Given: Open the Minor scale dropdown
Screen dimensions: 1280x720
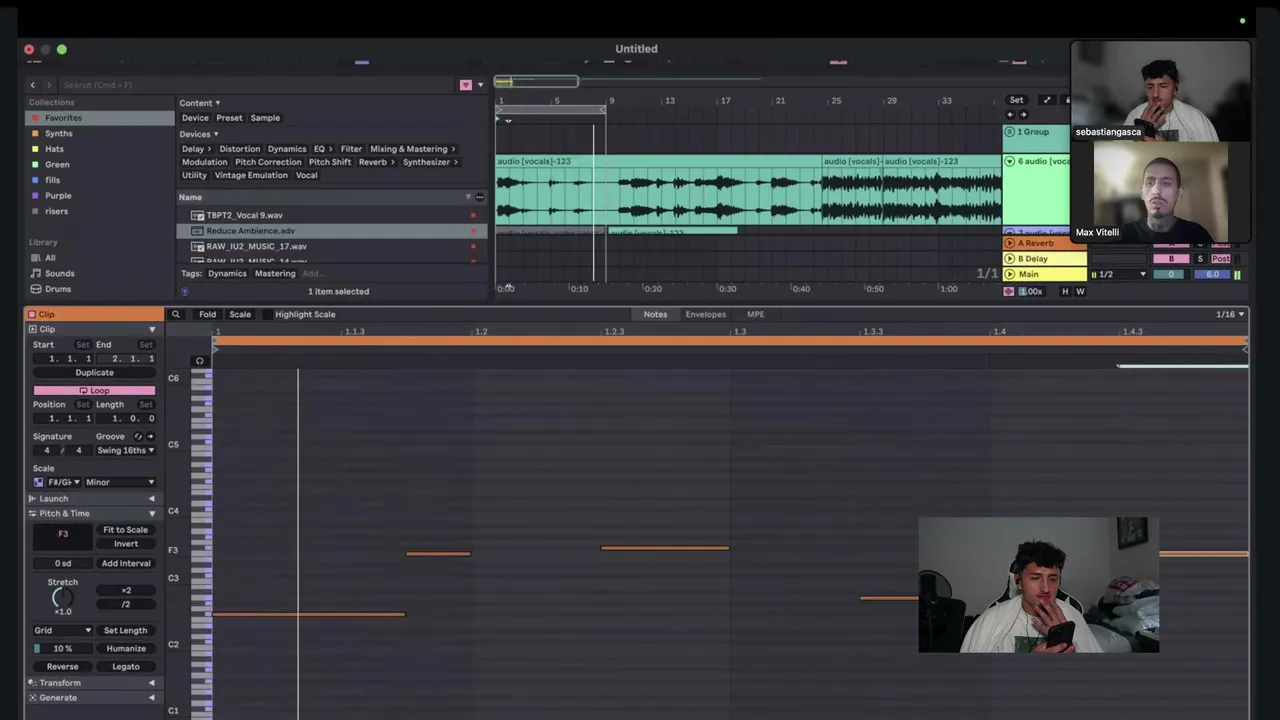Looking at the screenshot, I should tap(120, 482).
